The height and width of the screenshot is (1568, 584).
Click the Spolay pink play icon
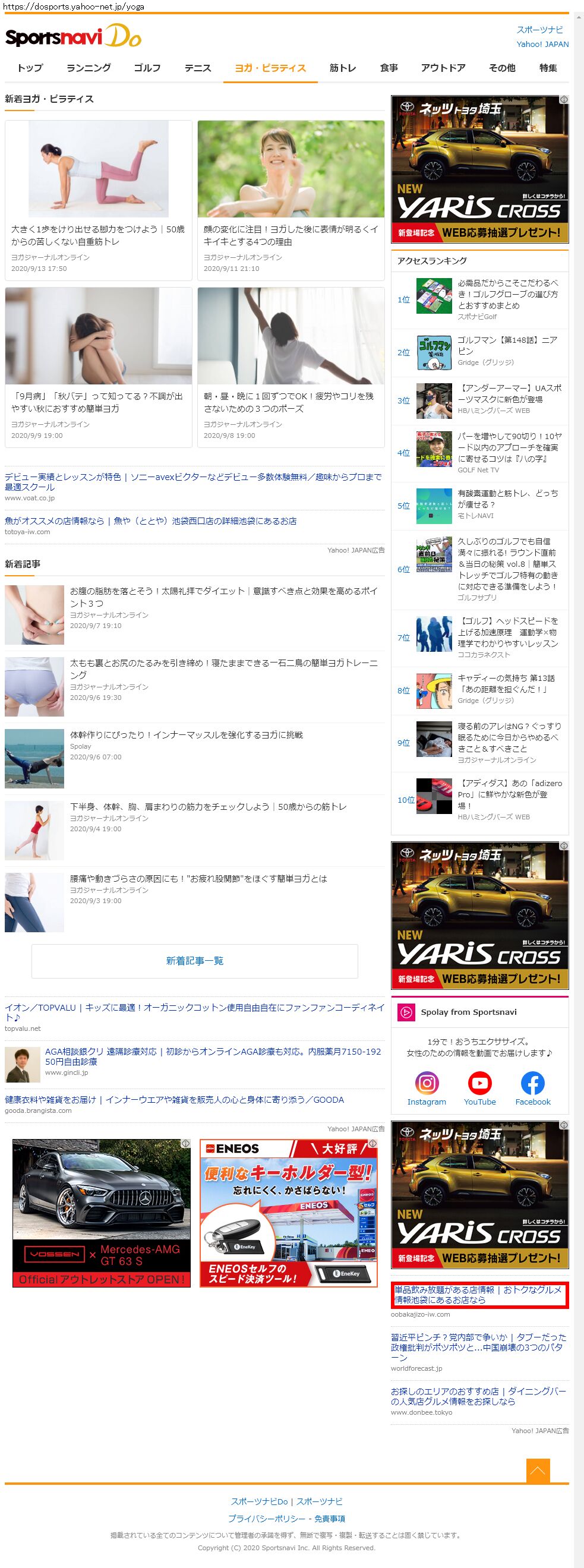click(406, 1012)
